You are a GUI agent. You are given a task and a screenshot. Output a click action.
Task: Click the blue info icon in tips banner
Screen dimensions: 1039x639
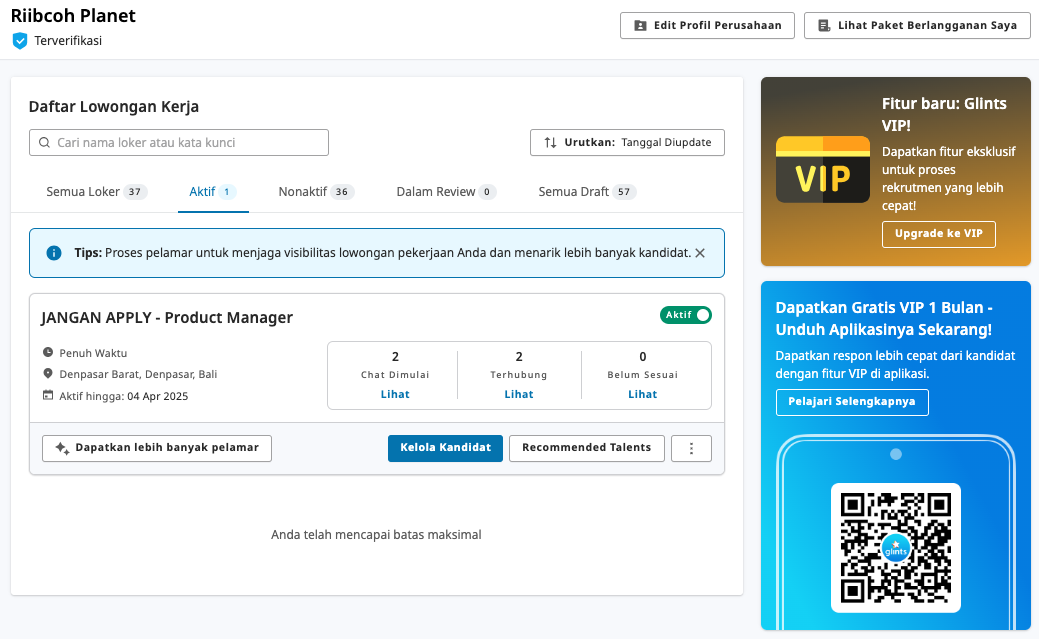pos(54,253)
